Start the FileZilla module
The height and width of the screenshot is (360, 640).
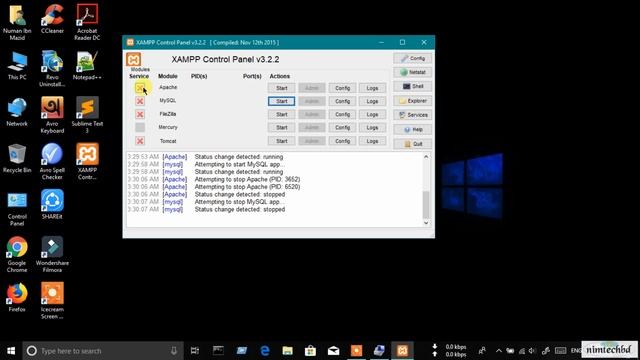coord(282,115)
